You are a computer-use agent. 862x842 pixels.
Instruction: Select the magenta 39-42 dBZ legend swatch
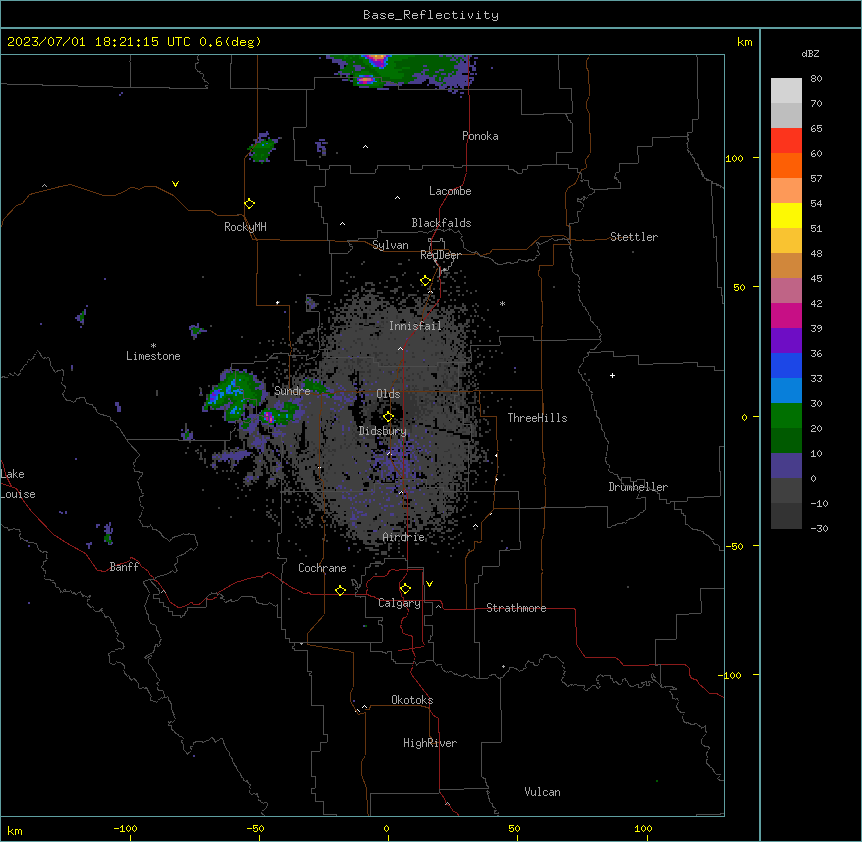pos(786,315)
